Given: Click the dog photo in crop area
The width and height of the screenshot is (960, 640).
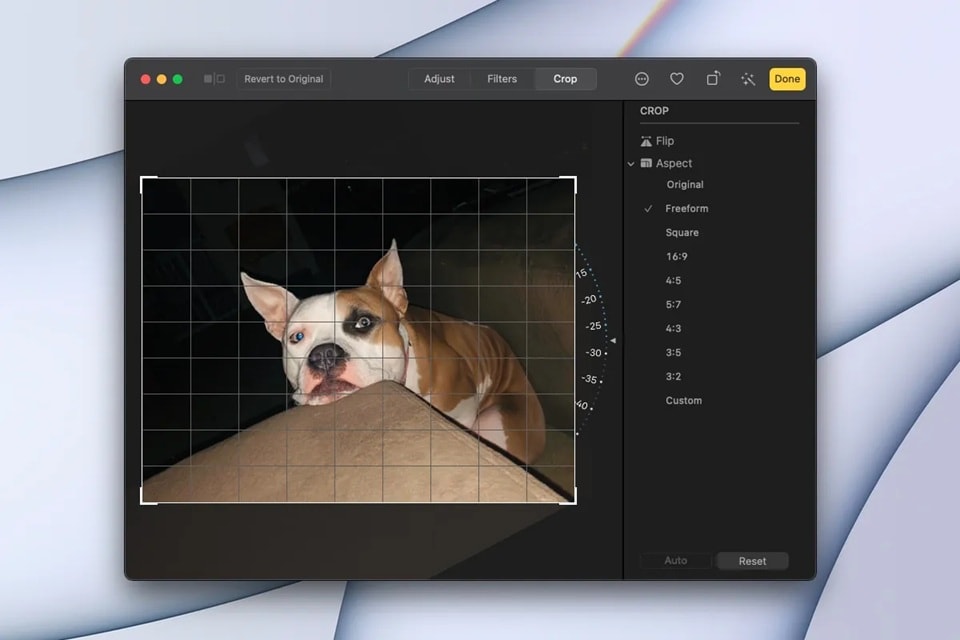Looking at the screenshot, I should tap(358, 341).
